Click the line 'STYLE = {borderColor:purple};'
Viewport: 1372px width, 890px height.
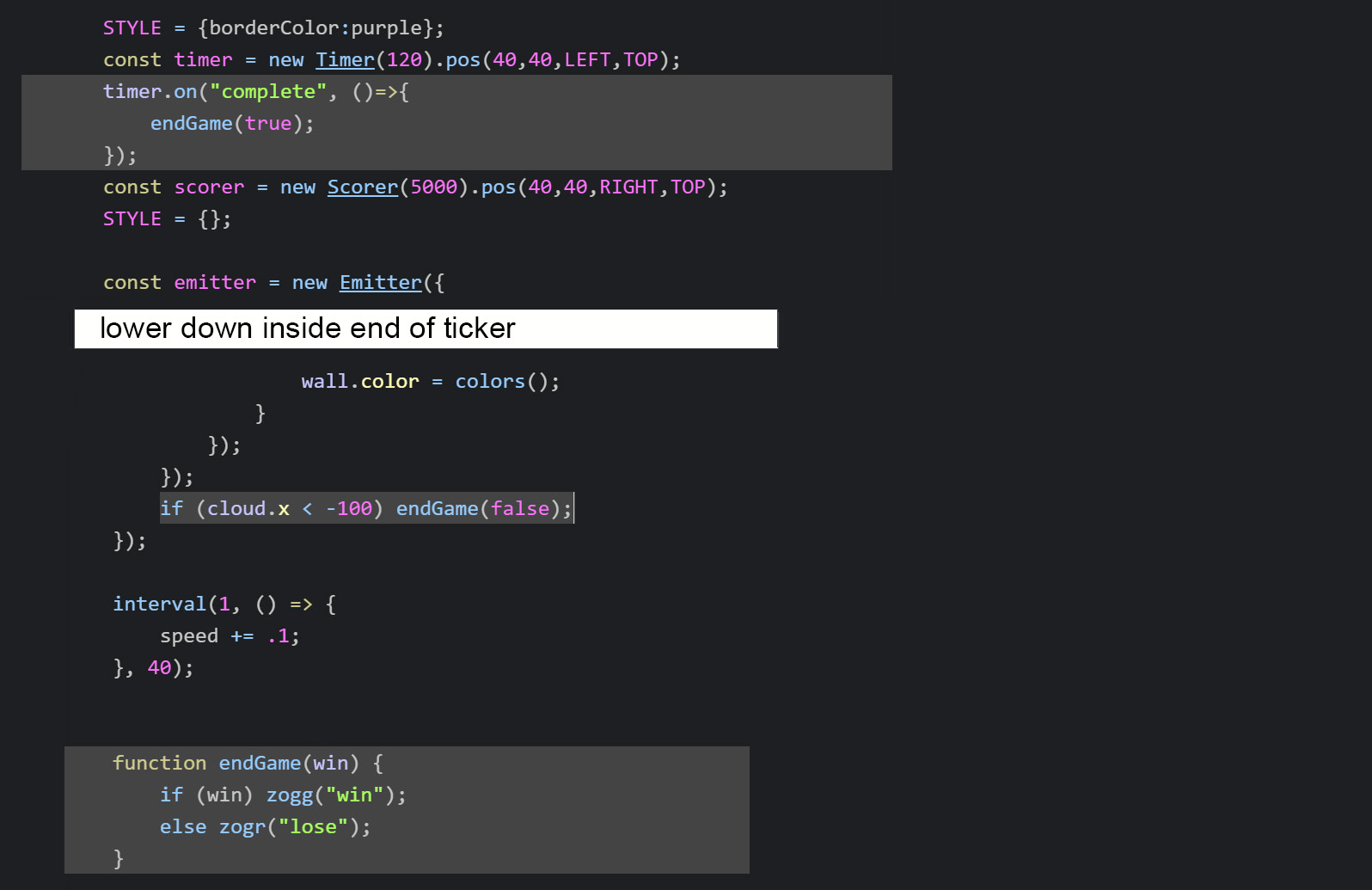[273, 28]
